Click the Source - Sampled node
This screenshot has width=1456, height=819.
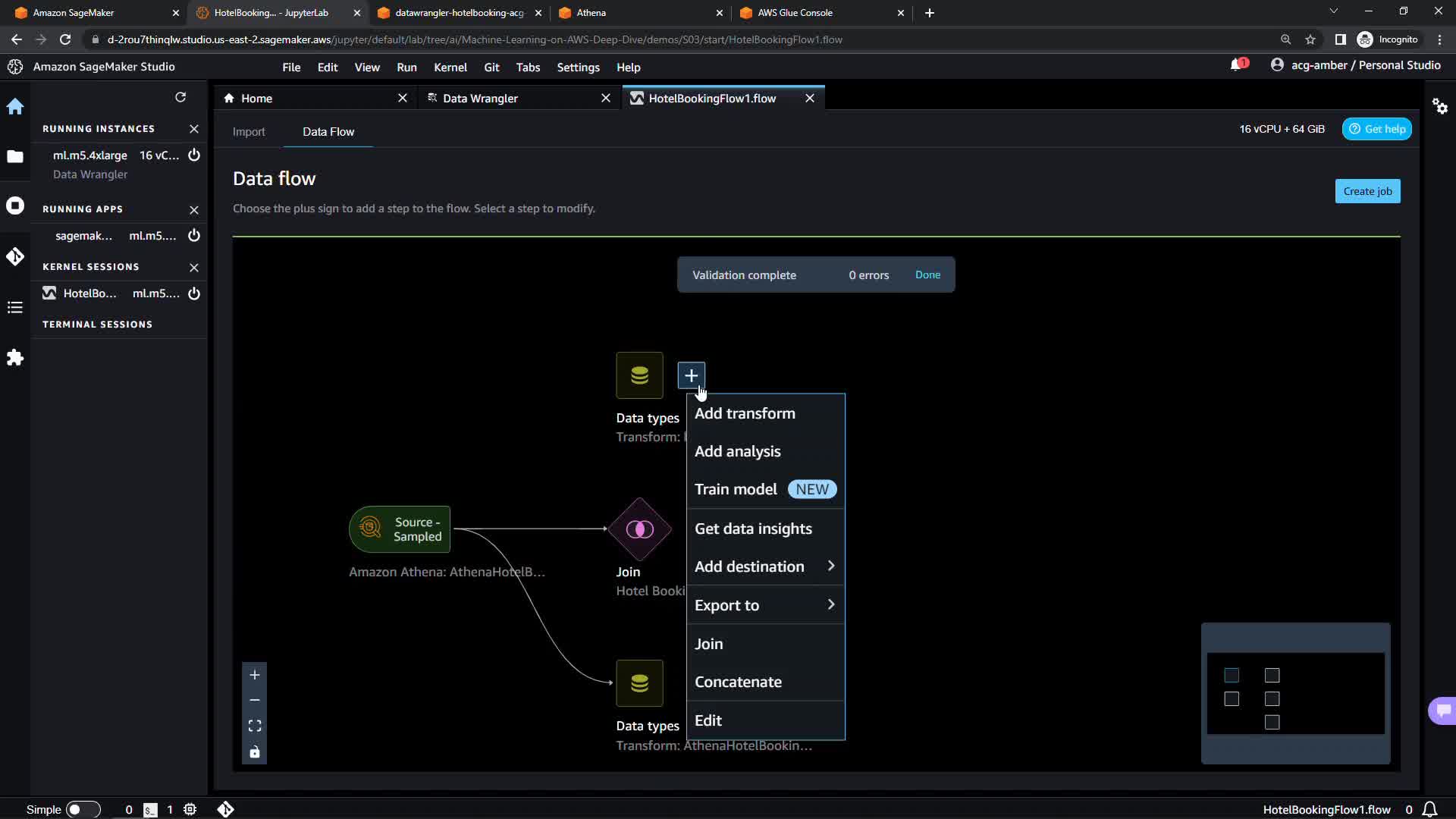400,529
